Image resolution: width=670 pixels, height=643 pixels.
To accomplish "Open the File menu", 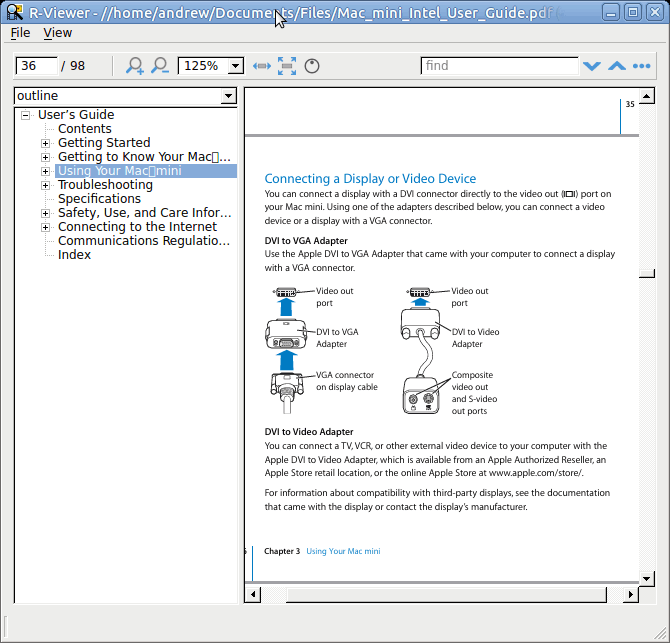I will pos(20,33).
